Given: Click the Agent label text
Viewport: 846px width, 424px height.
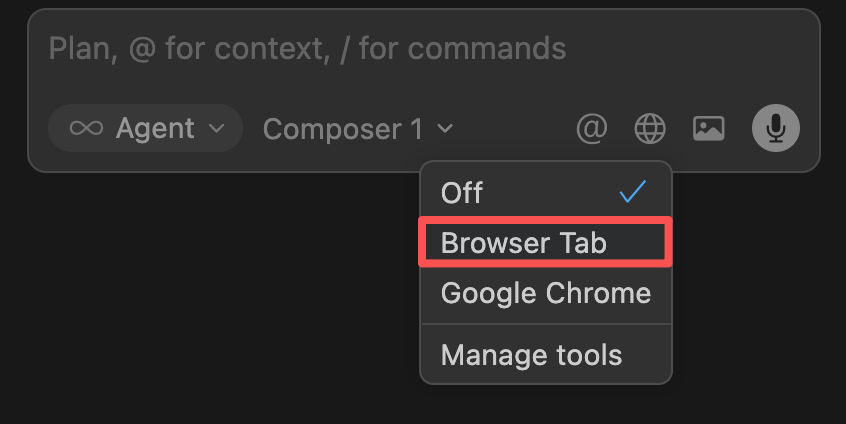Looking at the screenshot, I should [155, 128].
